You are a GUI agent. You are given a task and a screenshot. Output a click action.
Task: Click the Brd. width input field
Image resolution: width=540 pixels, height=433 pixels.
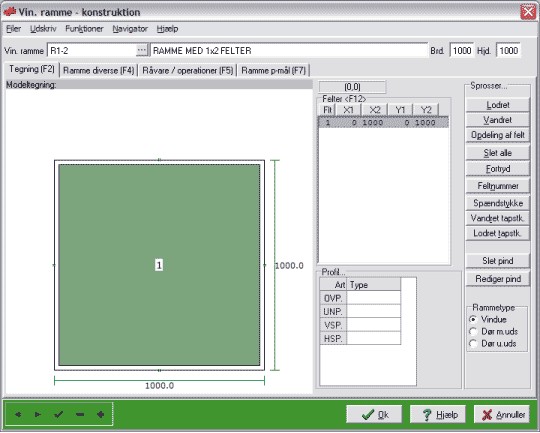point(462,51)
